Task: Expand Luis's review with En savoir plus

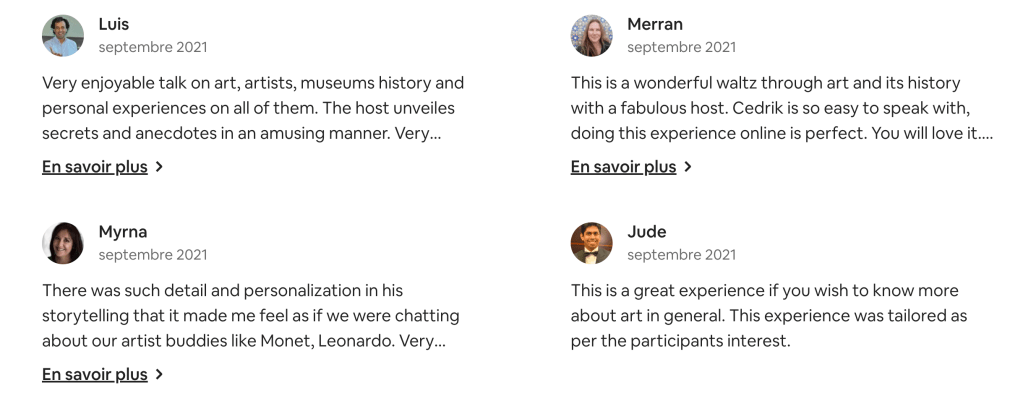Action: 95,167
